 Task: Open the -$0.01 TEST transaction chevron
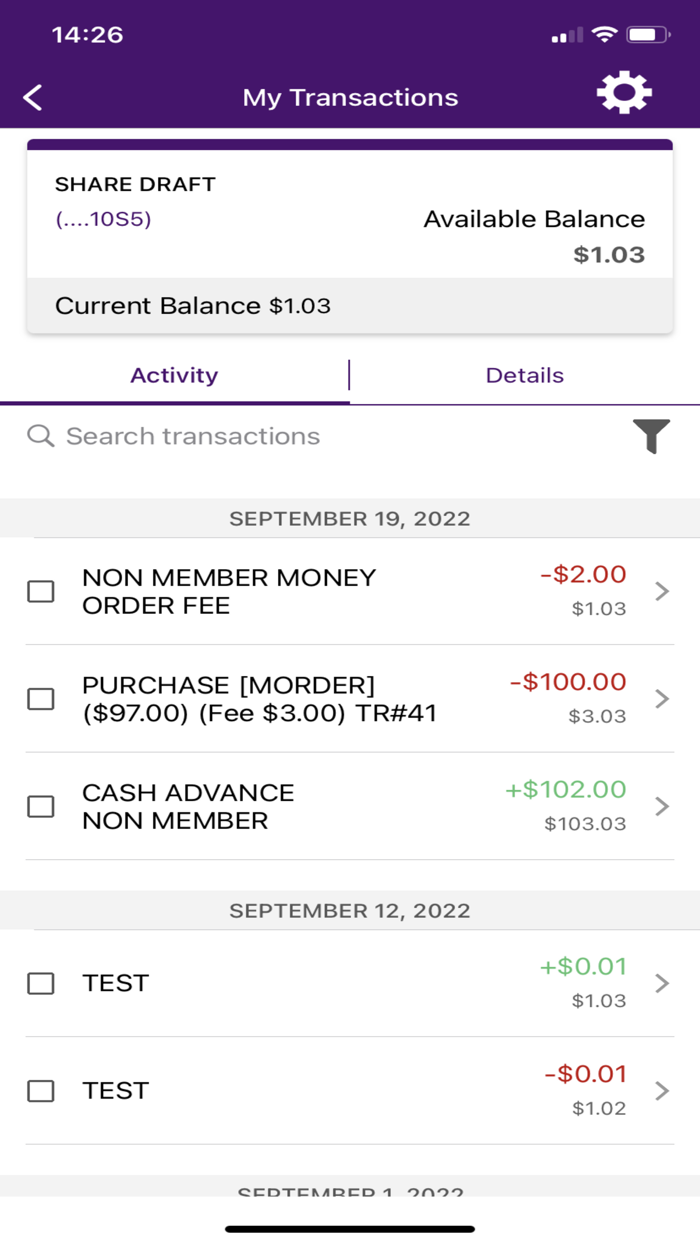click(661, 1090)
